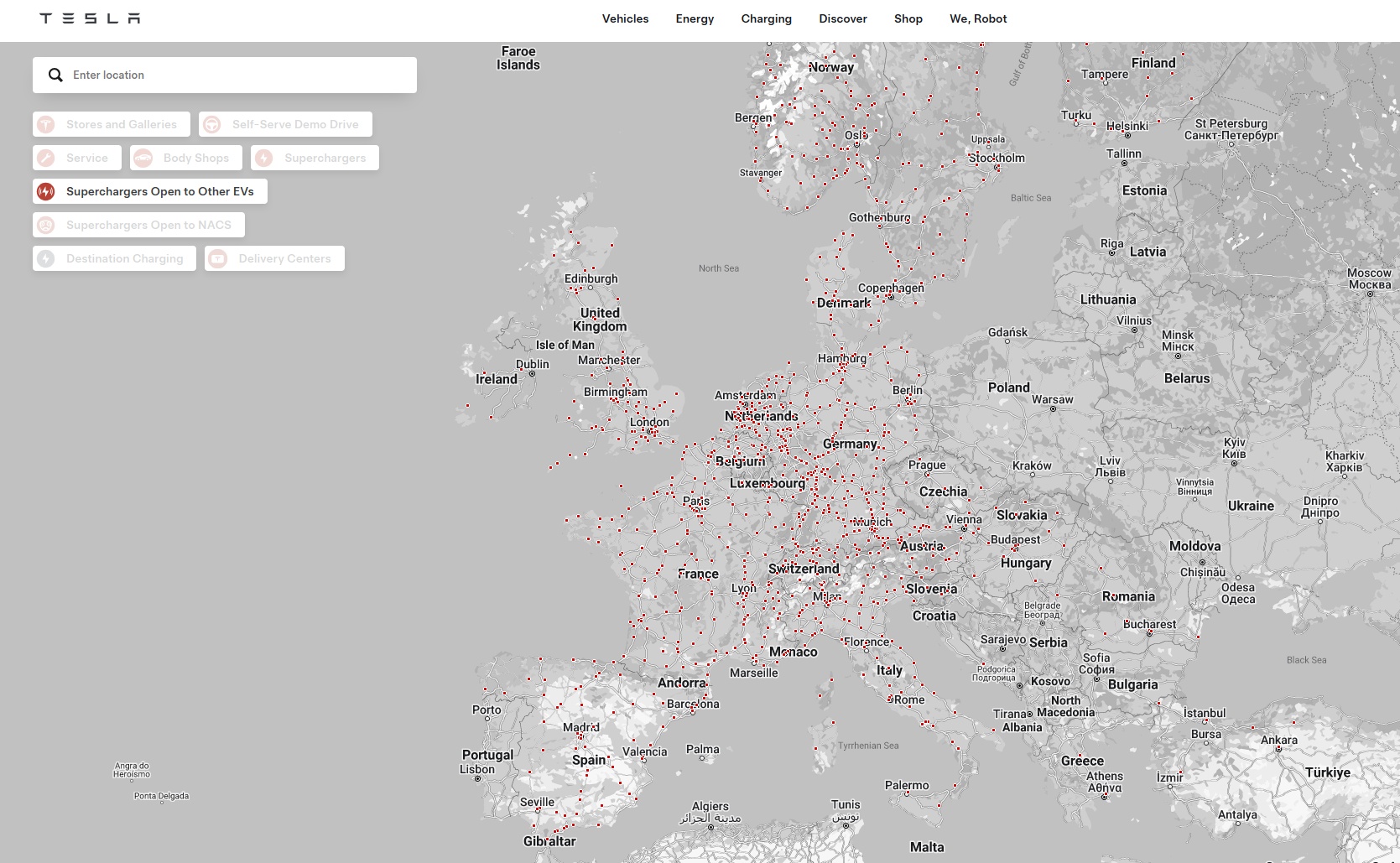Image resolution: width=1400 pixels, height=863 pixels.
Task: Click the Tallinn label on the map
Action: point(1124,153)
